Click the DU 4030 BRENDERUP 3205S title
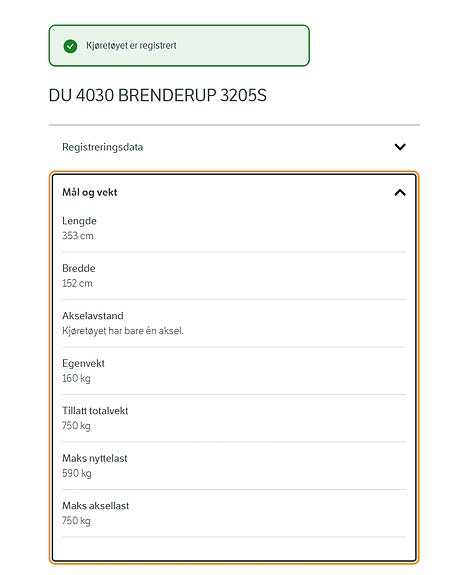This screenshot has width=466, height=575. 157,95
